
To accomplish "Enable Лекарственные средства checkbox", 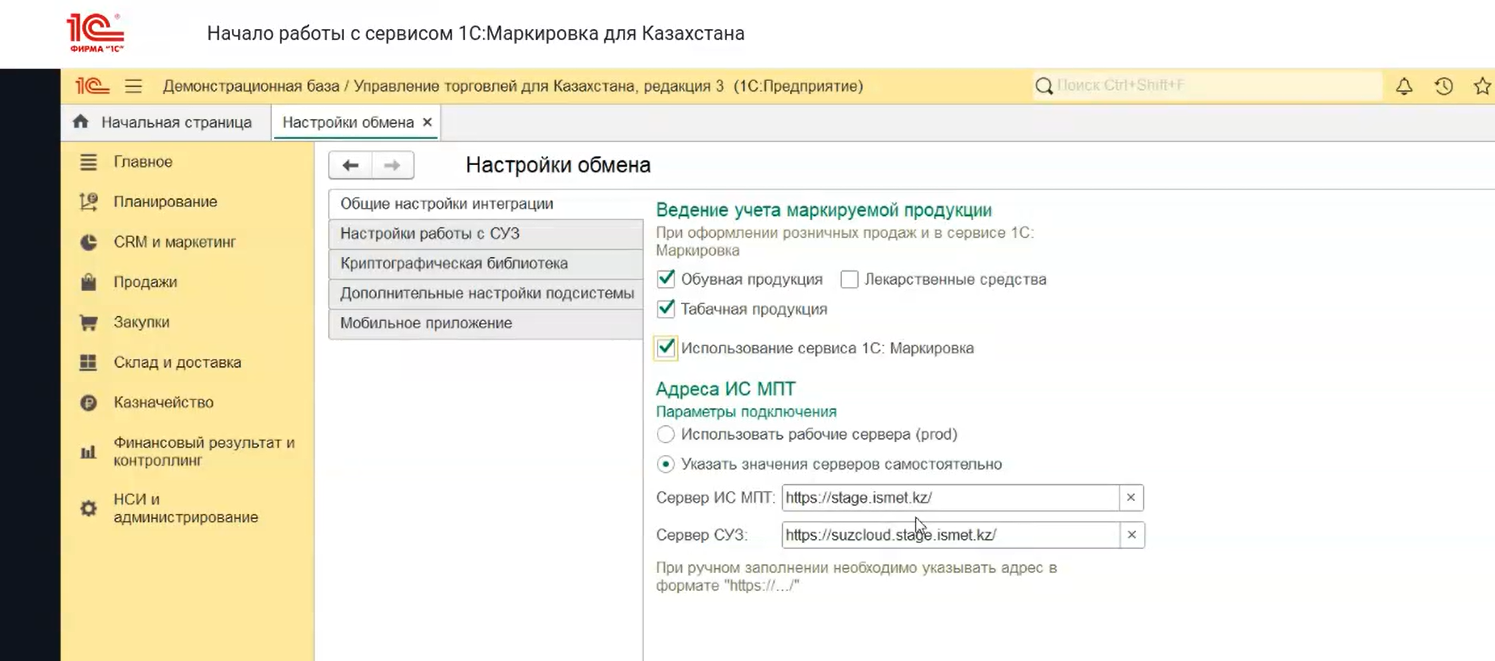I will [x=849, y=279].
